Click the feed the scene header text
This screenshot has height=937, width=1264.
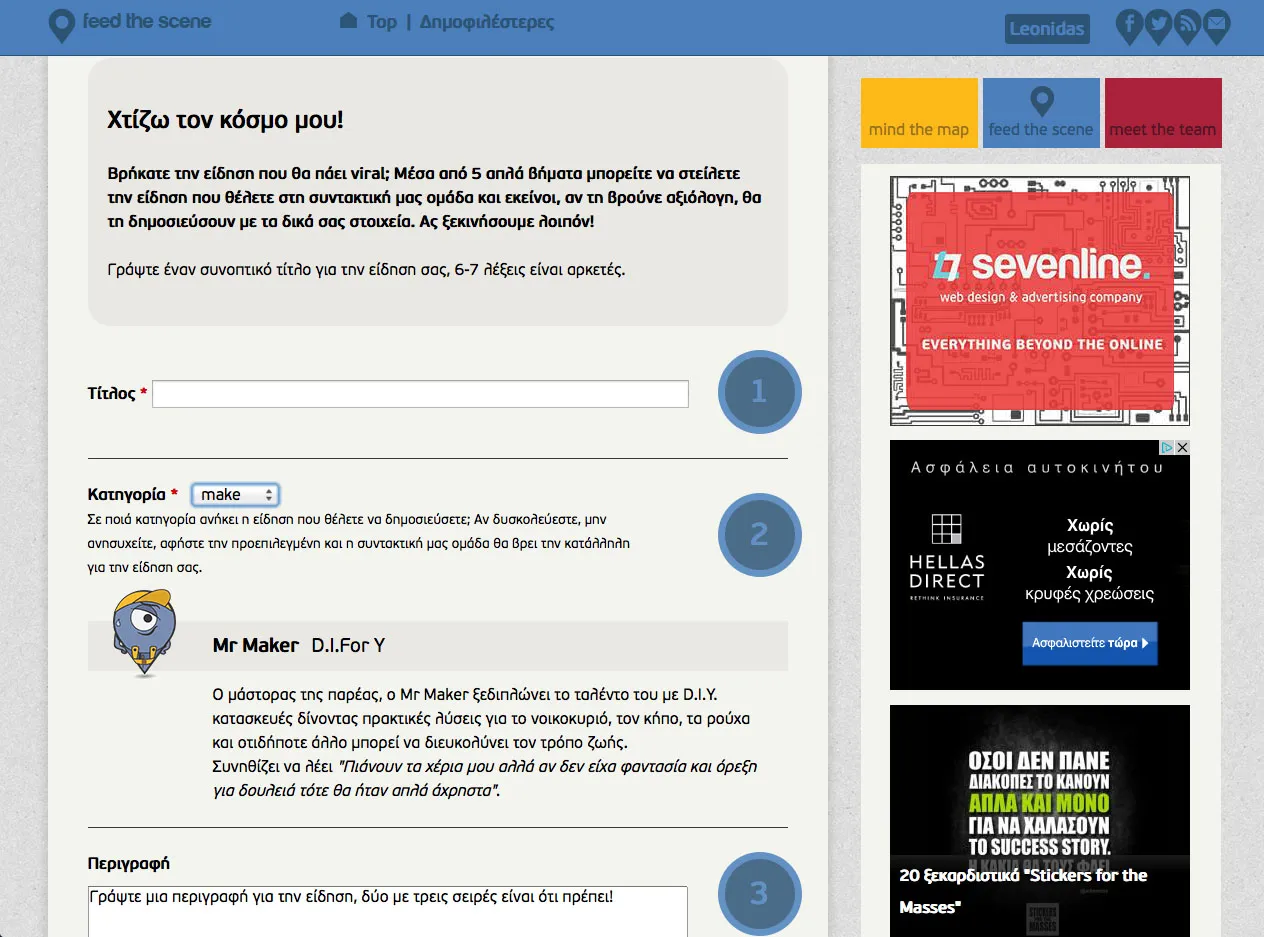pos(147,21)
